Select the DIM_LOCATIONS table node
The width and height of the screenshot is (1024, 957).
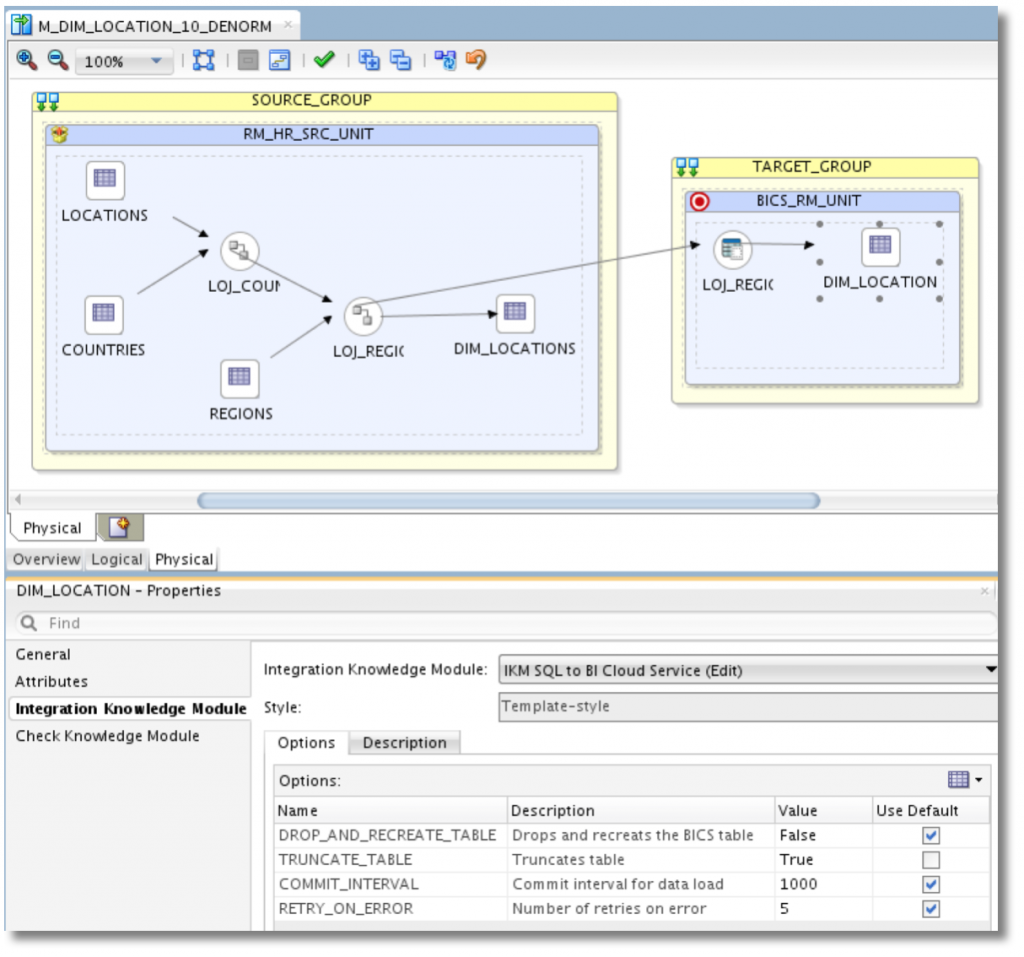coord(515,313)
